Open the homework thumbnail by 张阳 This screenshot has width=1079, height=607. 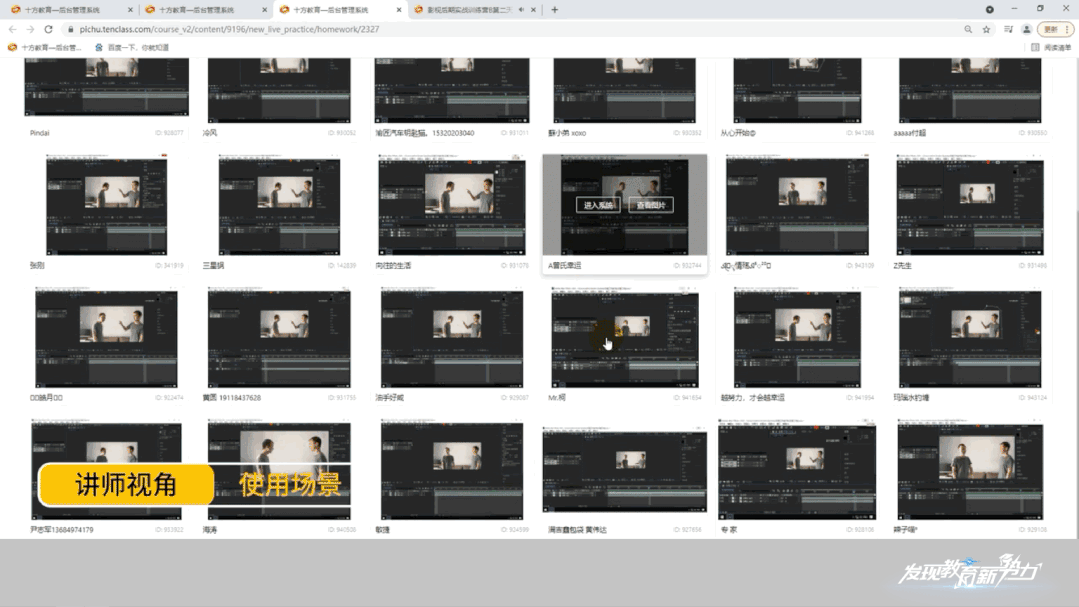106,205
